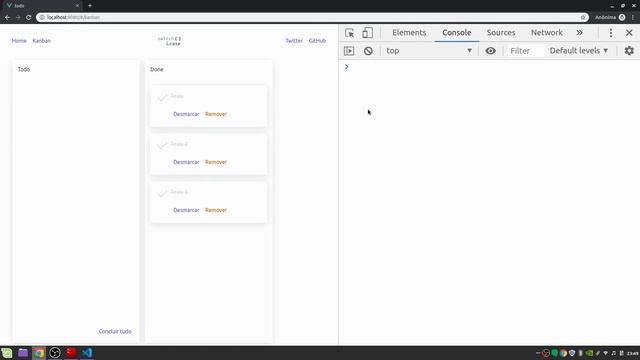Toggle the checkmark on the second Done card

(x=162, y=145)
